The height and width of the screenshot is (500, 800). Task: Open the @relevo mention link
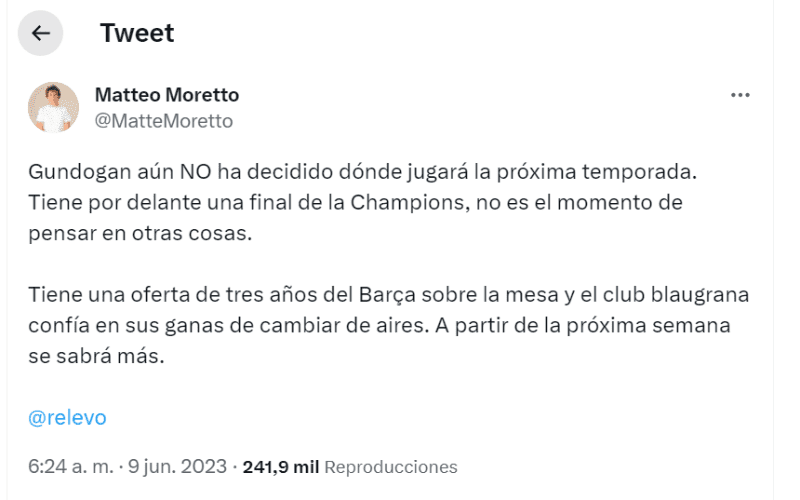[67, 418]
